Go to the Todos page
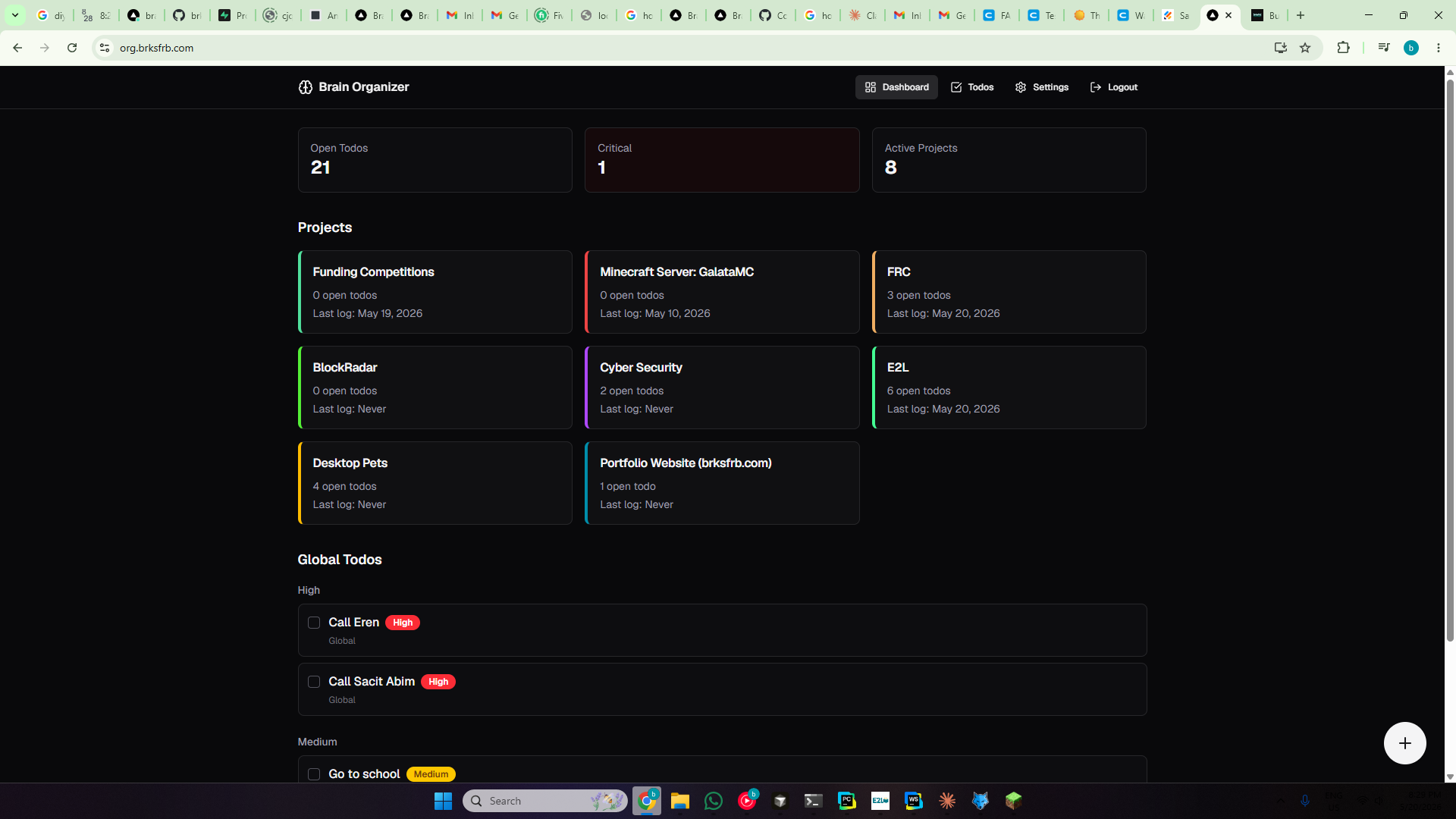Screen dimensions: 1456x819 point(971,87)
